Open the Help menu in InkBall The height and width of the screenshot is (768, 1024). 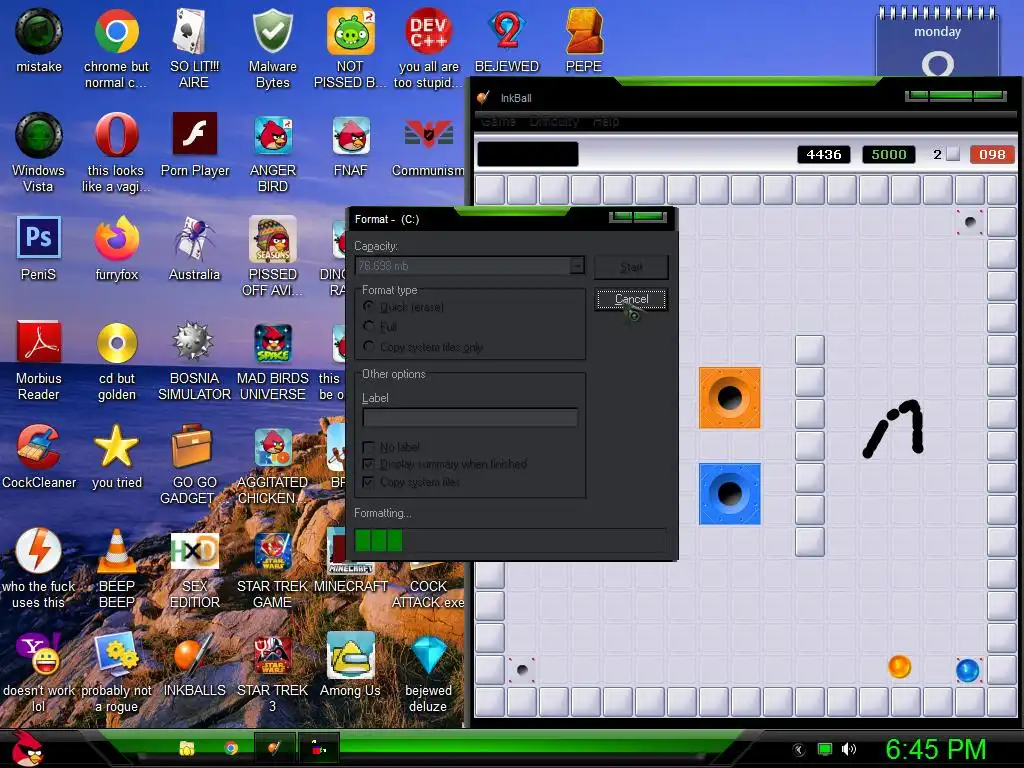tap(605, 121)
